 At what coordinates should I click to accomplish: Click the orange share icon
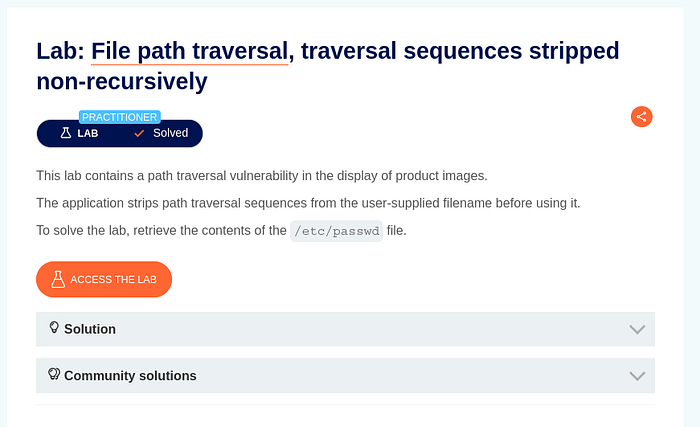[x=642, y=116]
